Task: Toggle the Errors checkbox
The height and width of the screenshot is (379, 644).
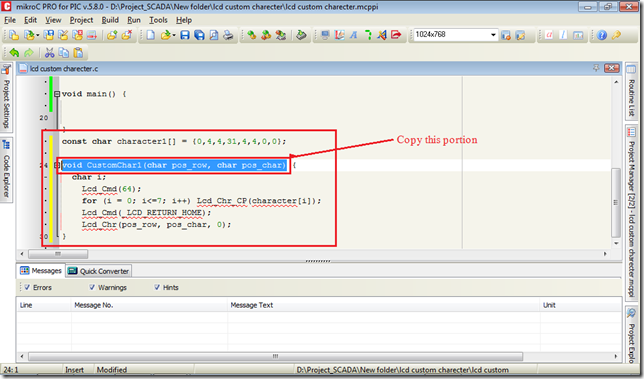Action: (27, 287)
